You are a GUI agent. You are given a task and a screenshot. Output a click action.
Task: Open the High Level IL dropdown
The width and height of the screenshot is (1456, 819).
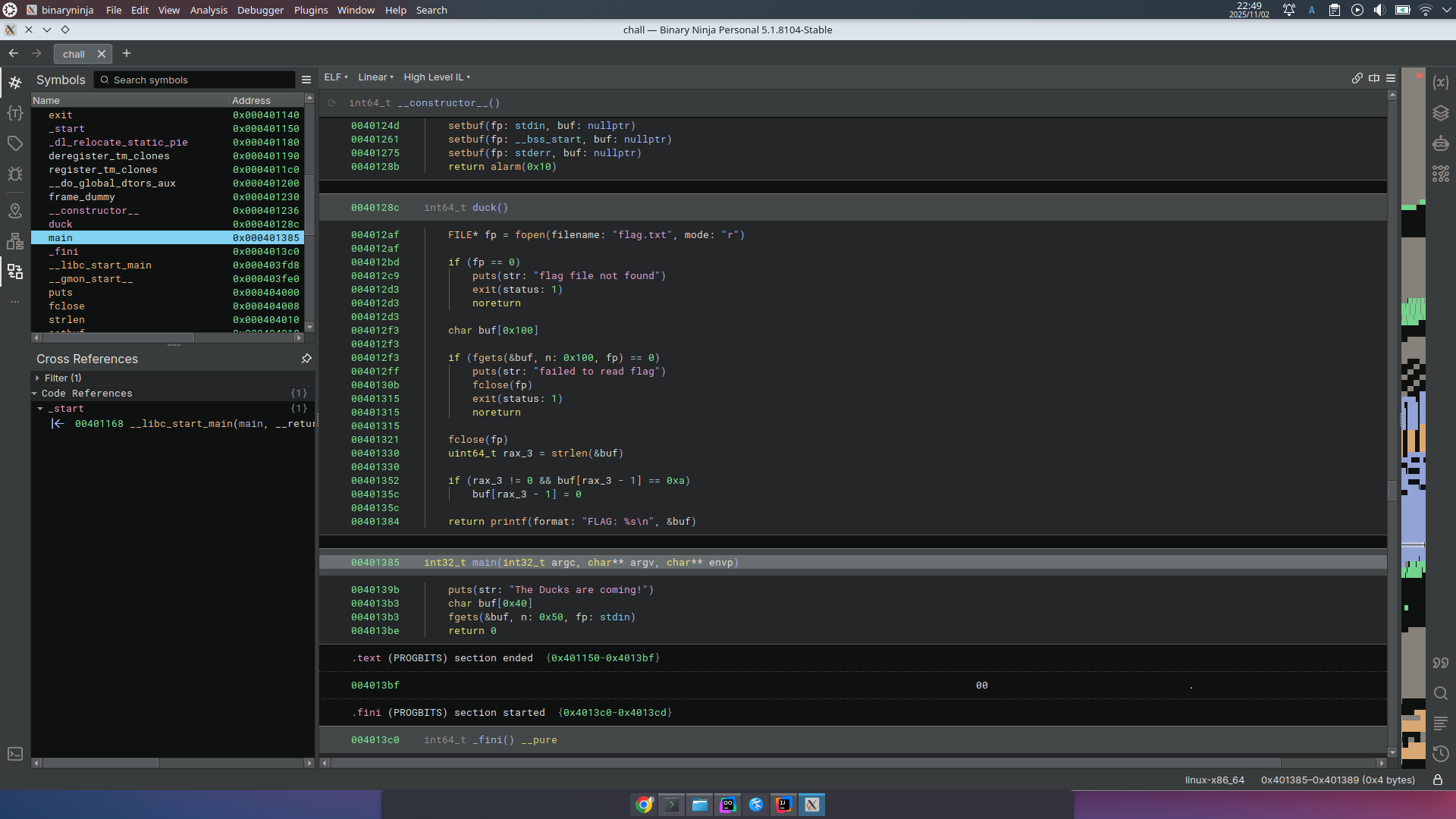click(437, 77)
